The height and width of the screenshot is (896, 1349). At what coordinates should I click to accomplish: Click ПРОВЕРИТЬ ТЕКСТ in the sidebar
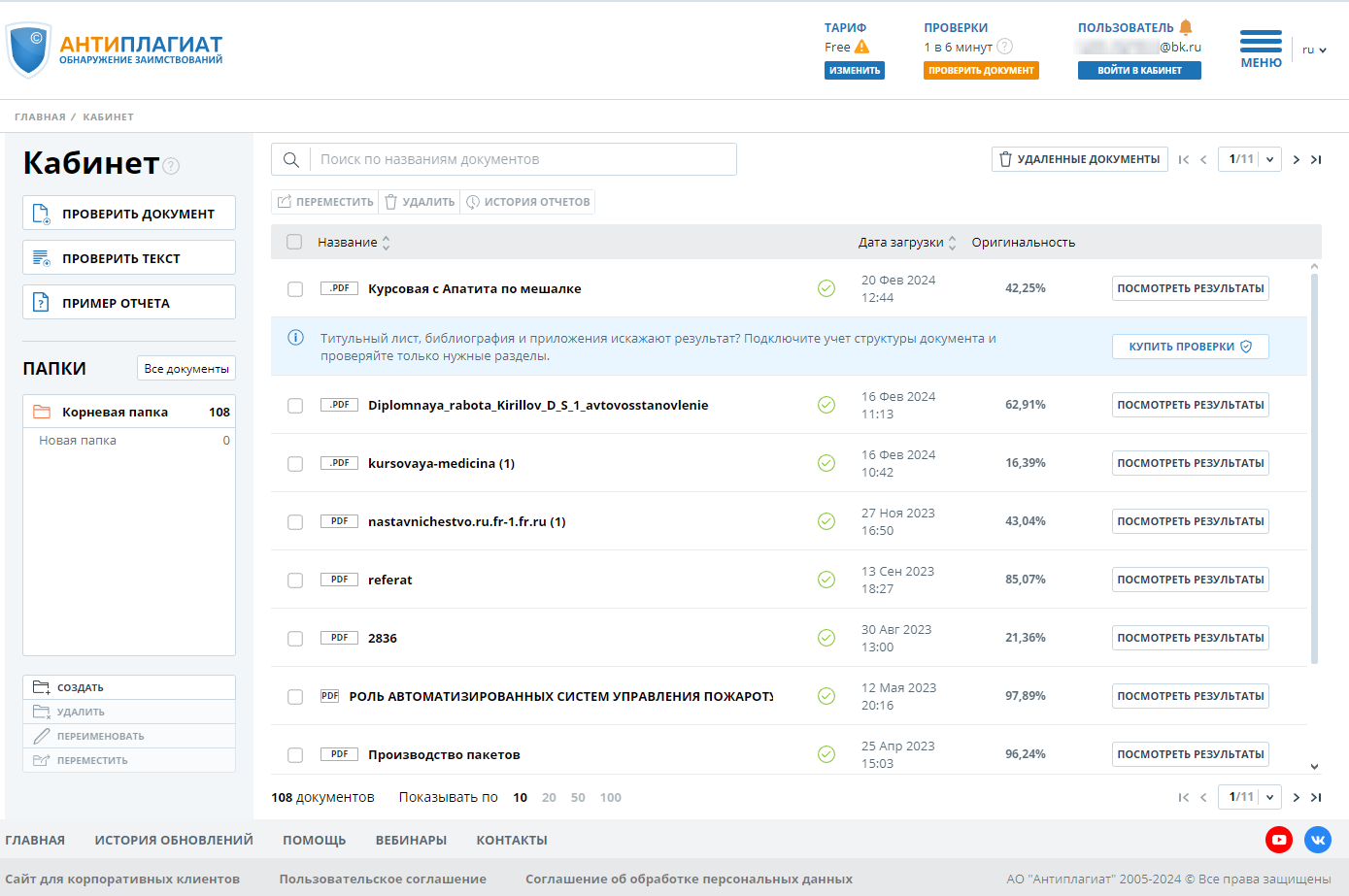click(x=129, y=258)
